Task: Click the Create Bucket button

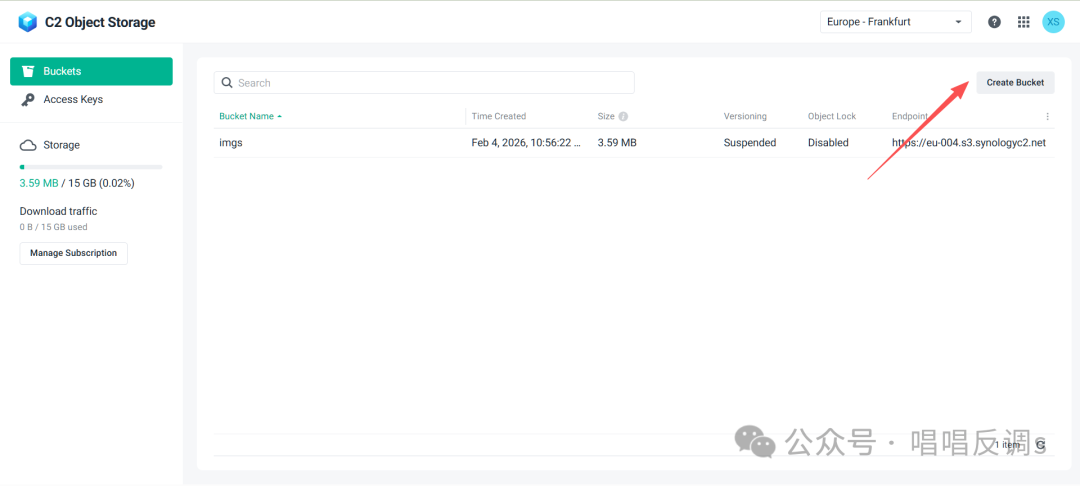Action: coord(1014,82)
